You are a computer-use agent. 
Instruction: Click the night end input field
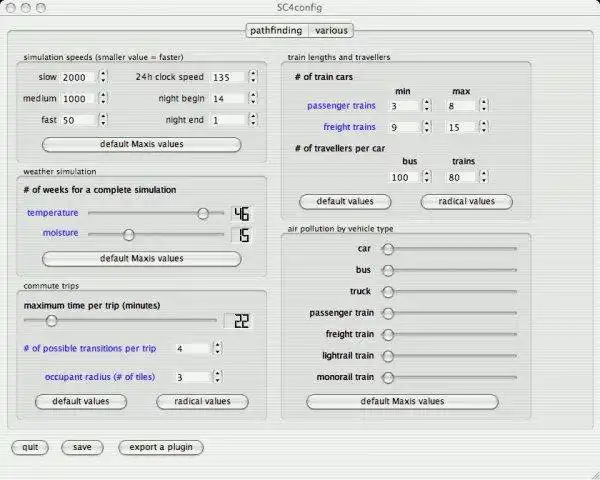click(228, 120)
